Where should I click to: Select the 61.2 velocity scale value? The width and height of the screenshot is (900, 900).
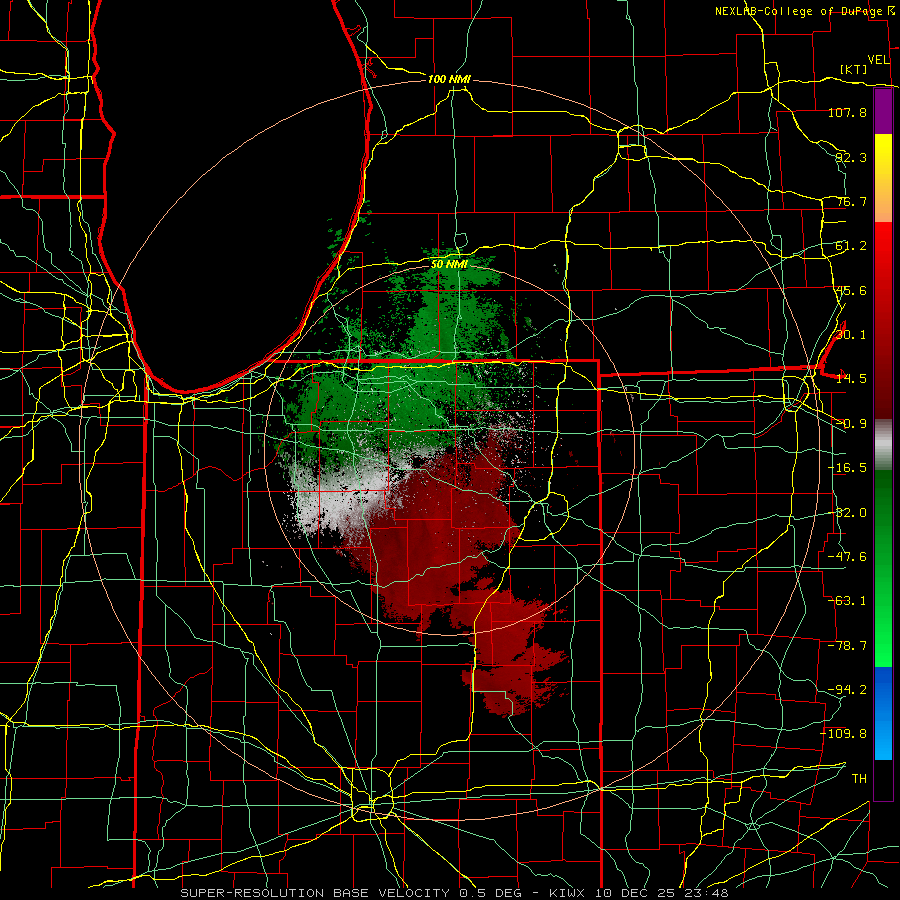(851, 246)
